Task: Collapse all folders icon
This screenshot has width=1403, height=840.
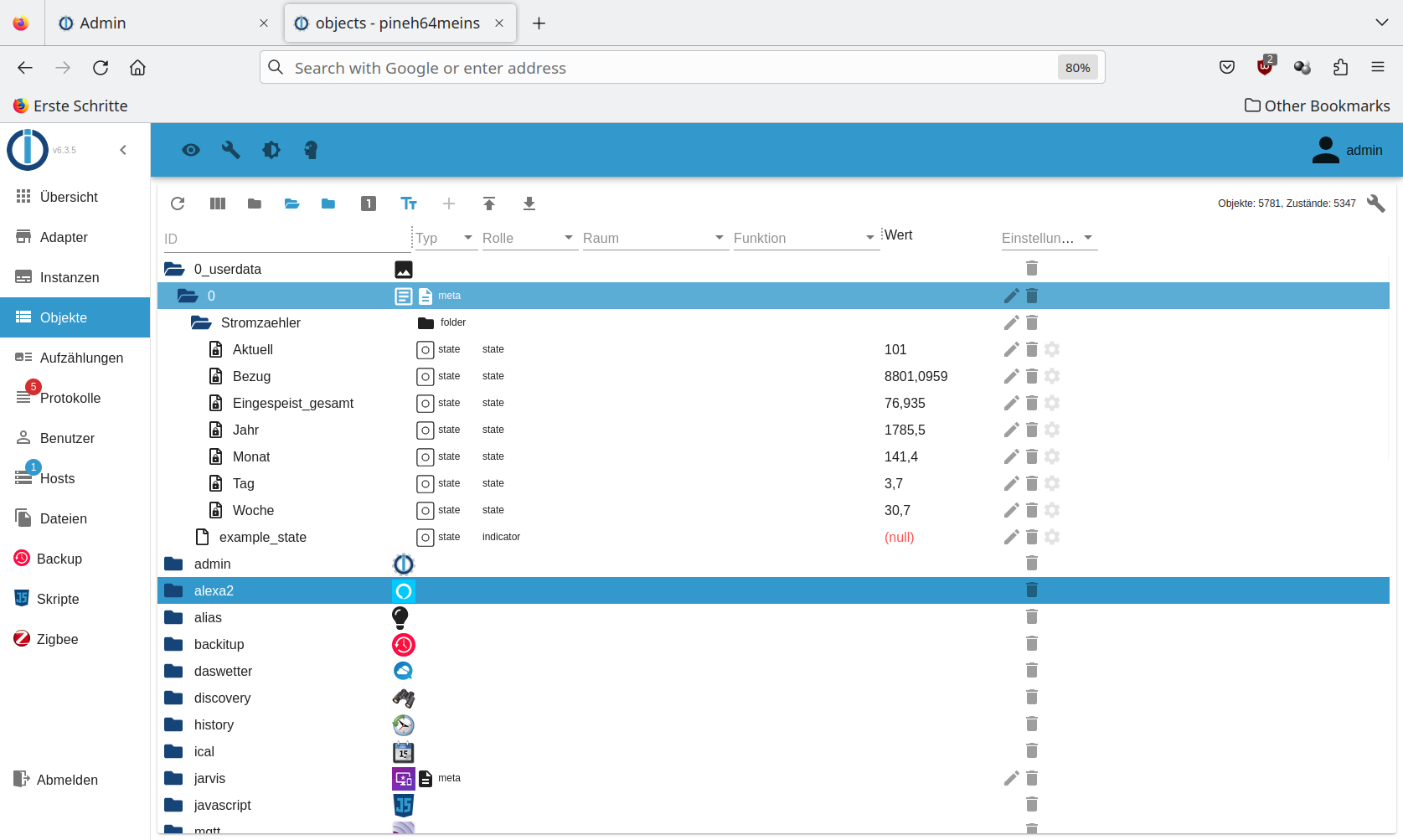Action: point(255,204)
